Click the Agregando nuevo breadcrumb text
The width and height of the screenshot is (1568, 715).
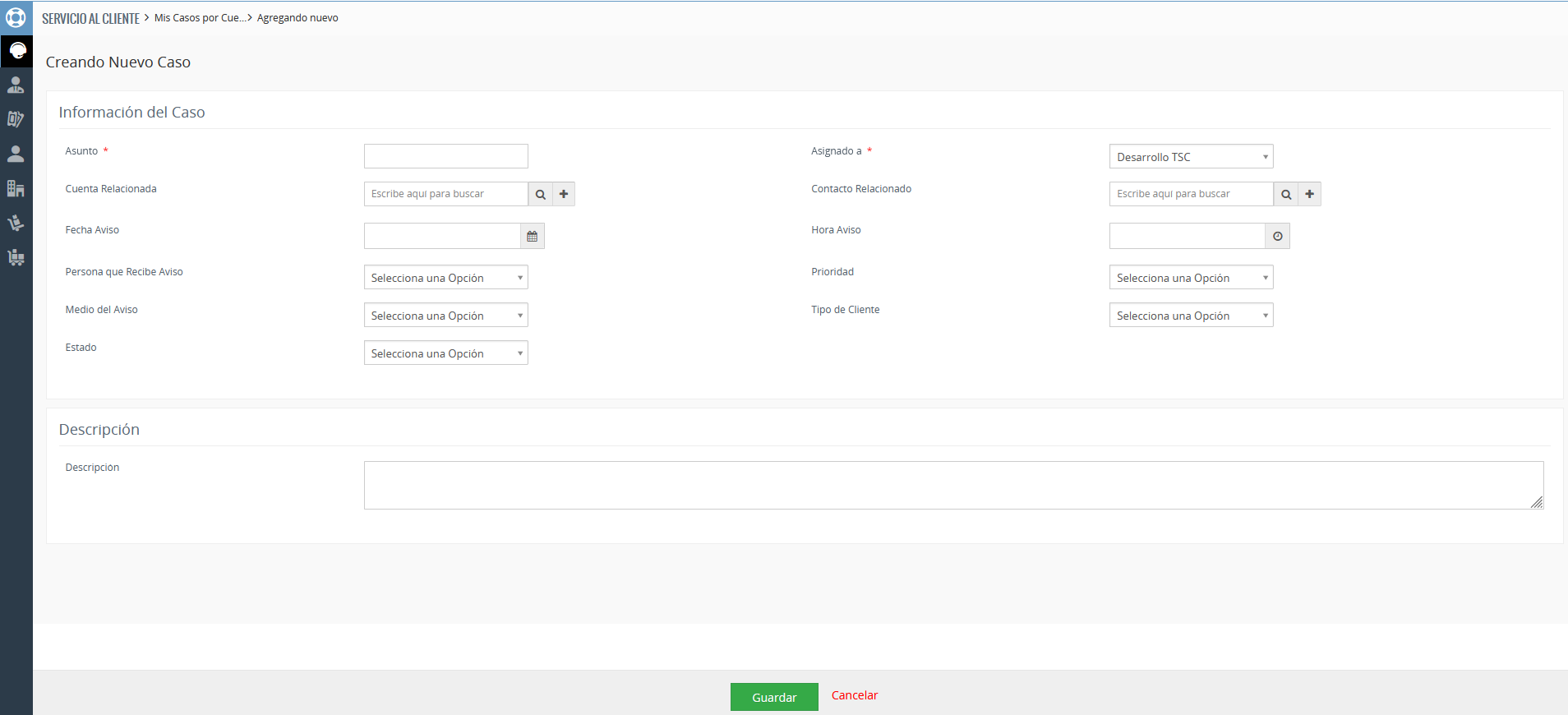297,18
